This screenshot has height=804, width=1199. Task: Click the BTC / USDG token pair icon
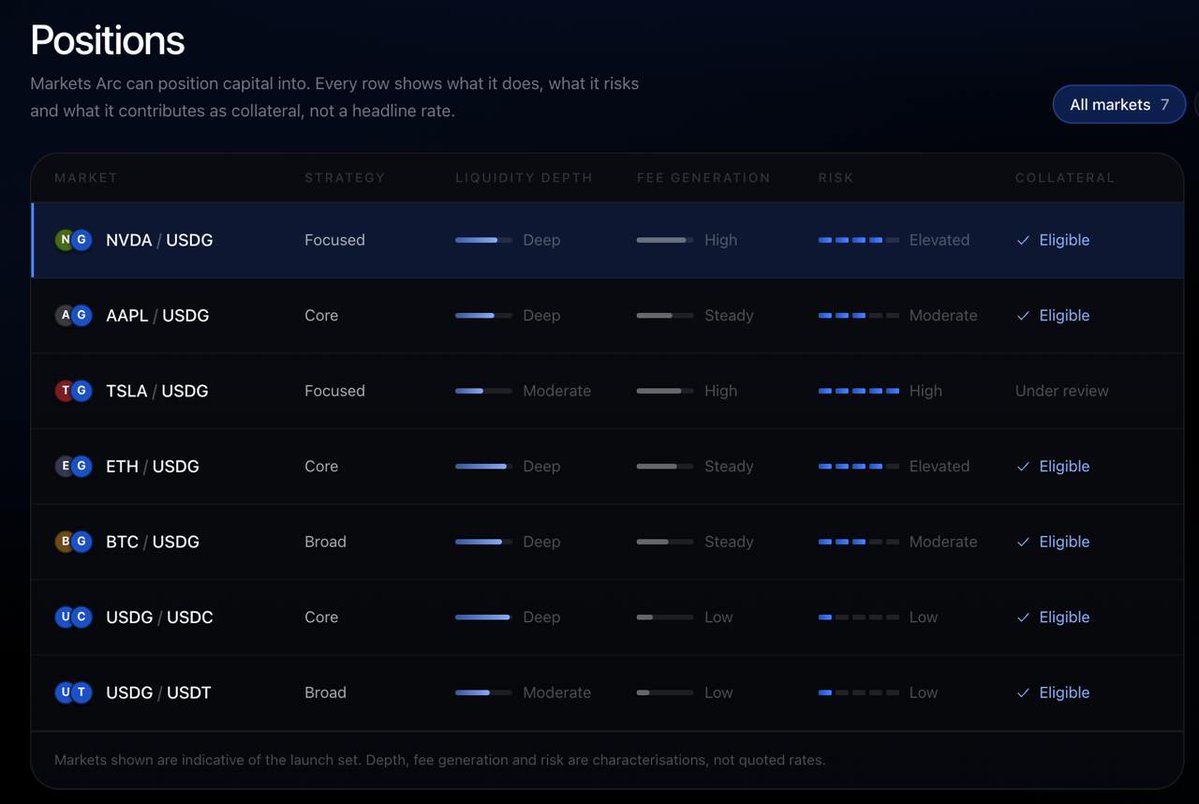[x=73, y=542]
